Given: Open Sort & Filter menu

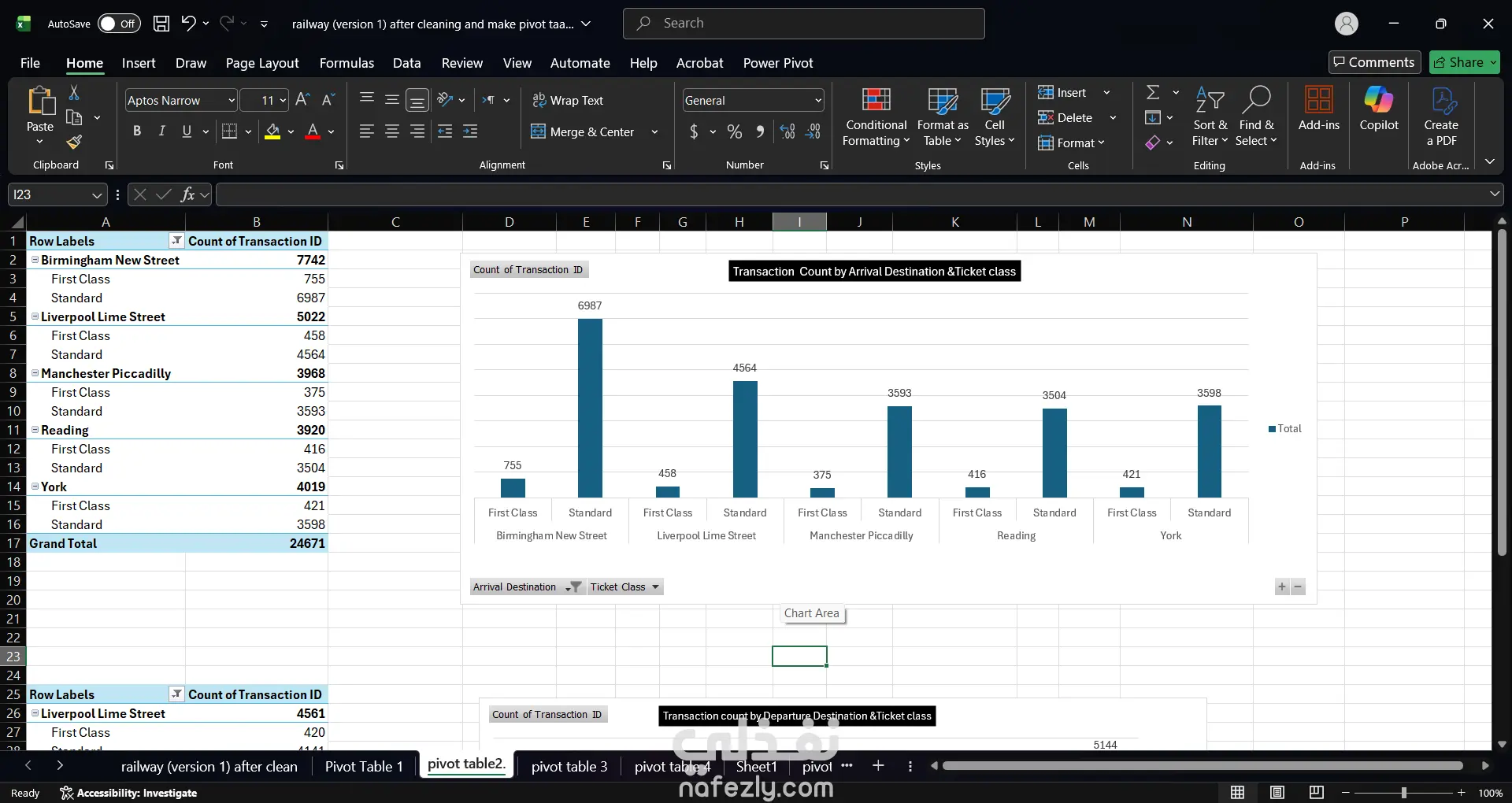Looking at the screenshot, I should coord(1210,117).
